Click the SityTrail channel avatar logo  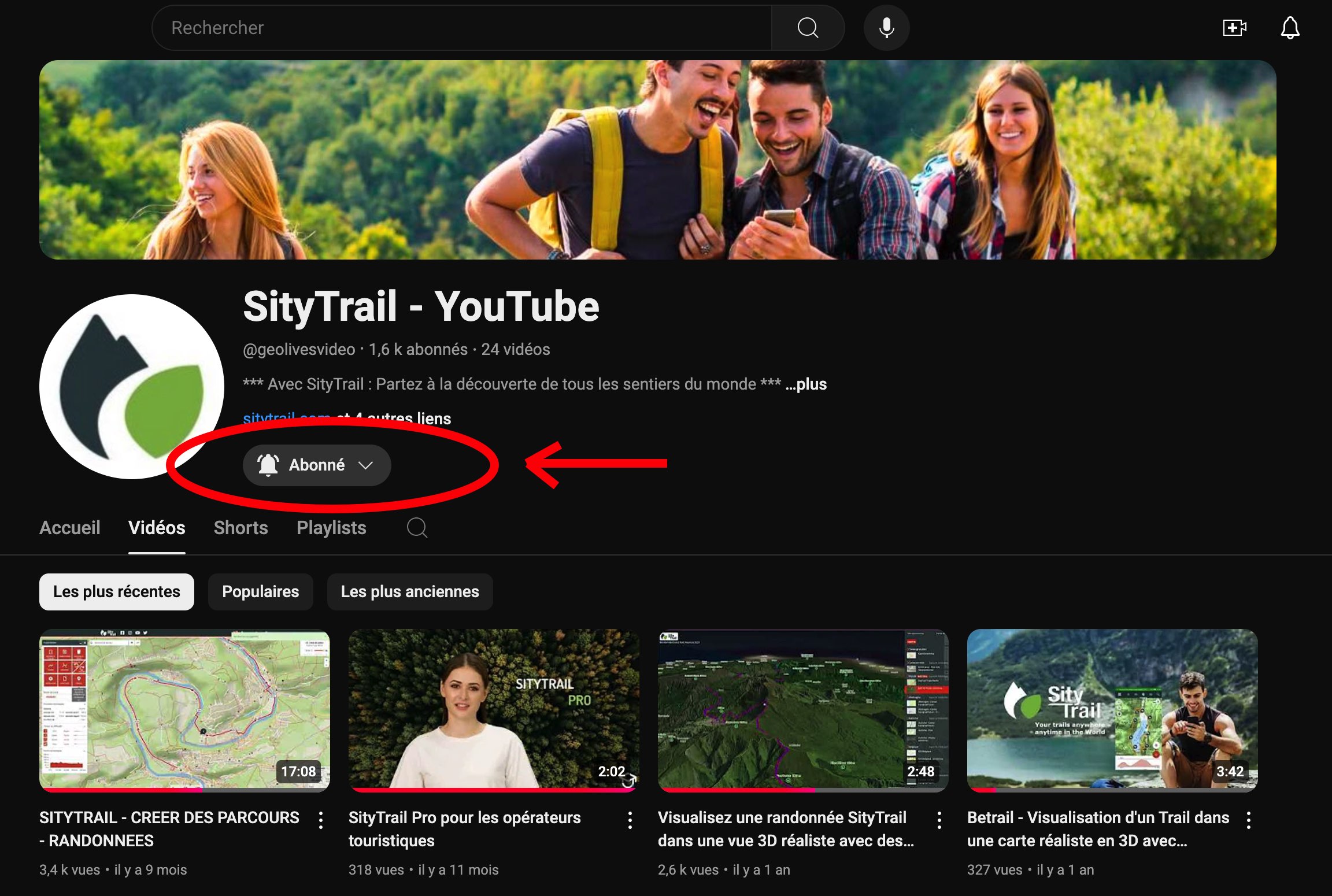(132, 386)
